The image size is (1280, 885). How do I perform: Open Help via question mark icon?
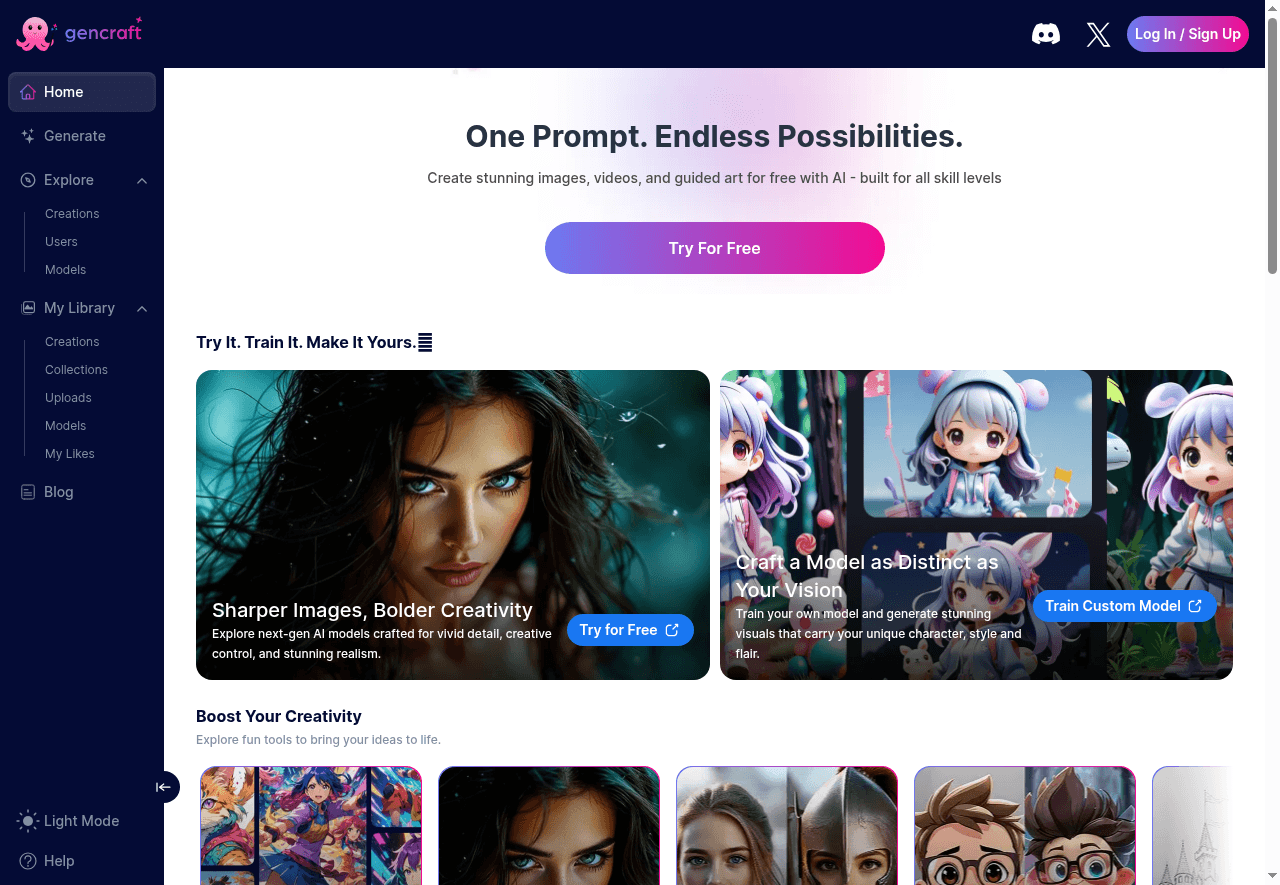coord(28,861)
